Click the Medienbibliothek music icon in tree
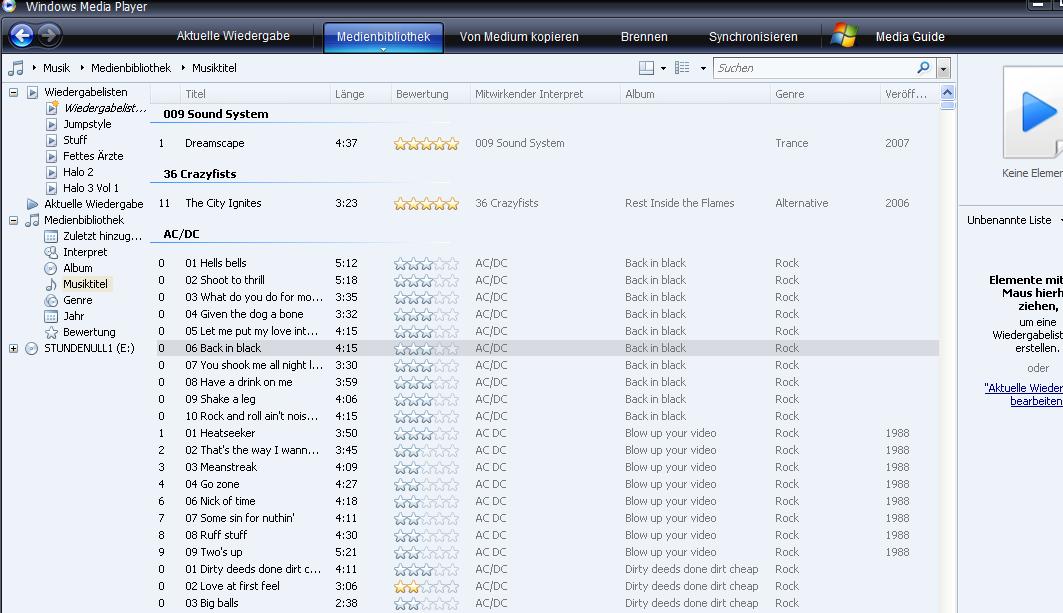This screenshot has height=613, width=1063. (33, 220)
